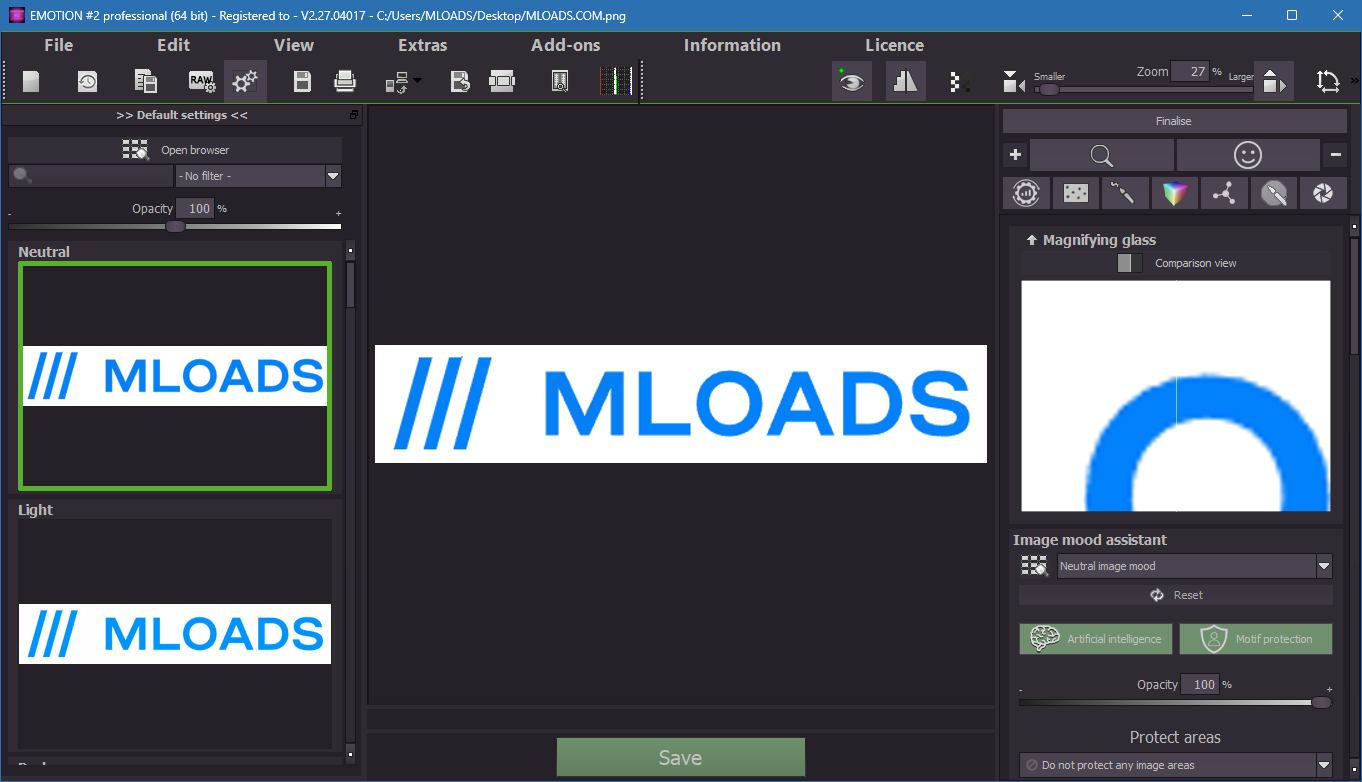Open the View menu
1362x782 pixels.
pos(294,45)
